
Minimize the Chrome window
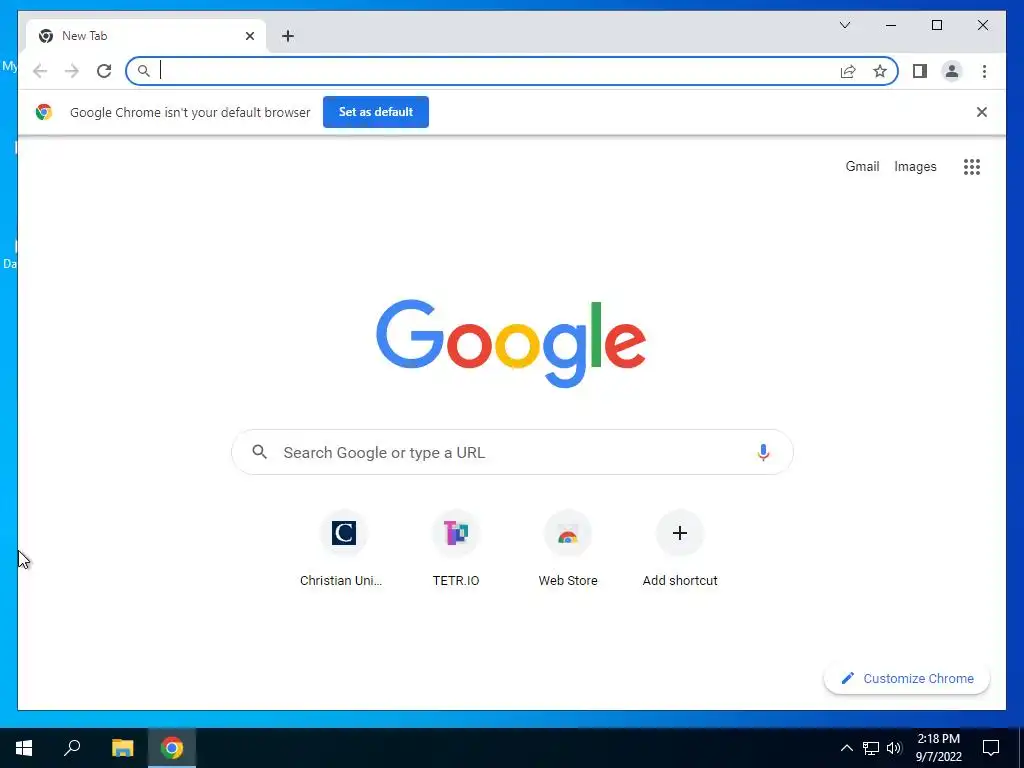[x=891, y=25]
